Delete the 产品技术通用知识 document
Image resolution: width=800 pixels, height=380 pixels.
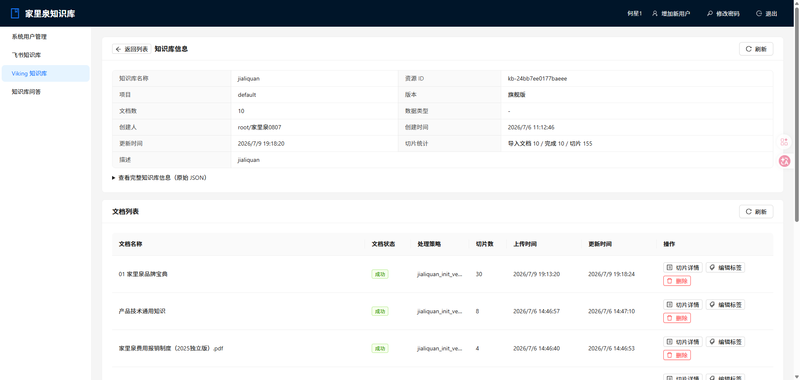coord(677,318)
